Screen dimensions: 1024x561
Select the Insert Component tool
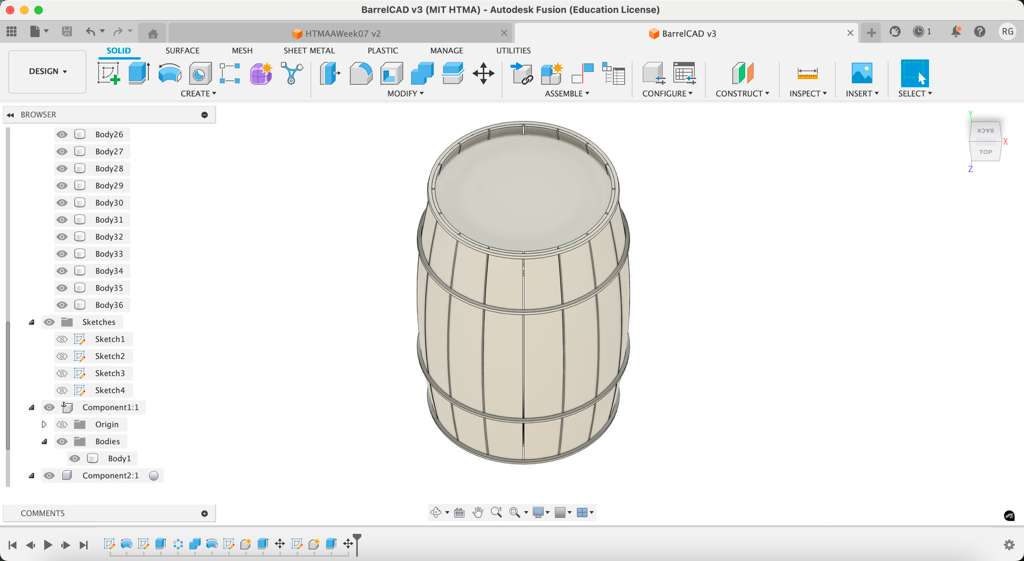coord(521,73)
